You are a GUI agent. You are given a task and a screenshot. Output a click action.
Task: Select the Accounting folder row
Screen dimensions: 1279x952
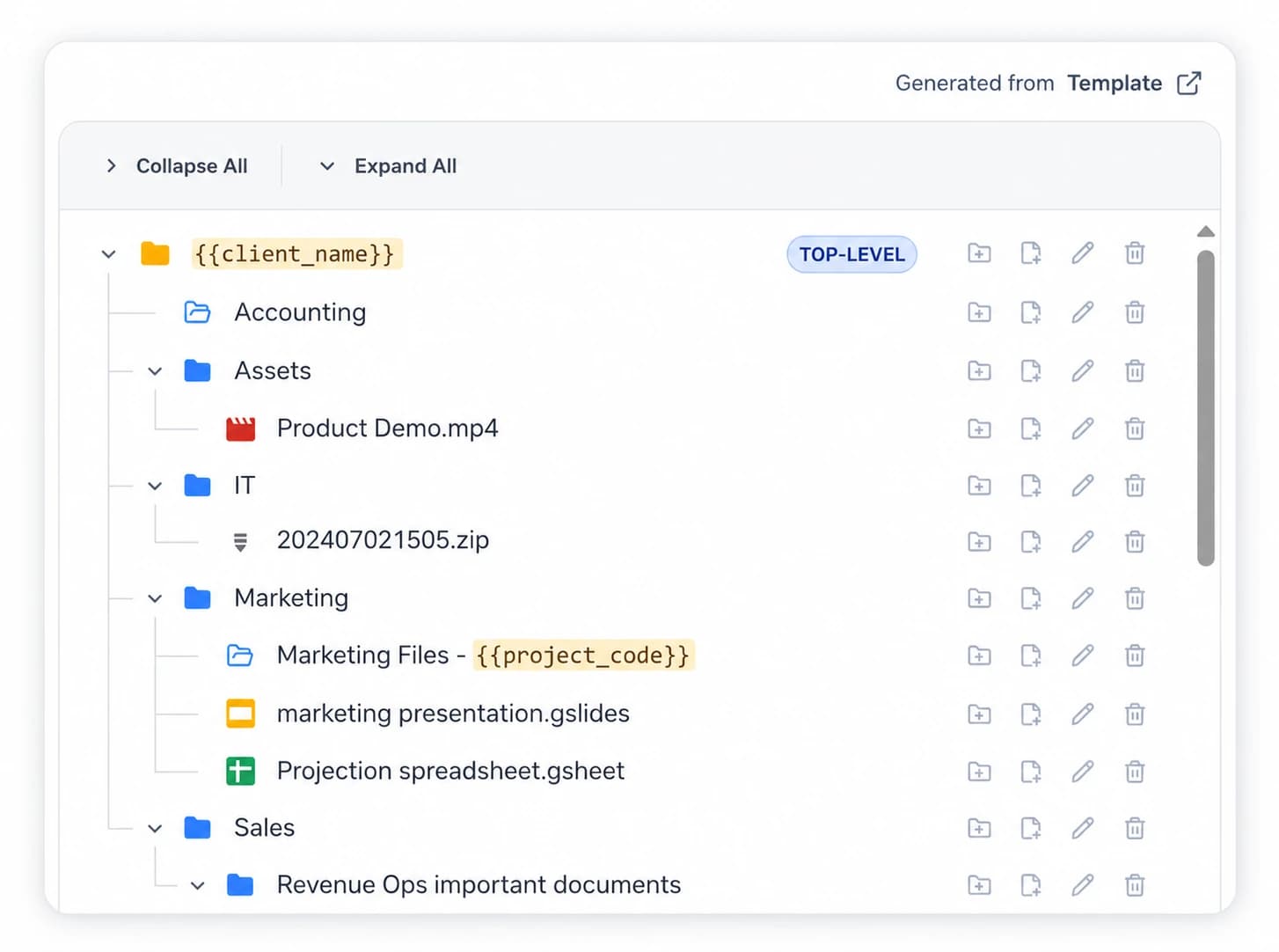pyautogui.click(x=299, y=312)
